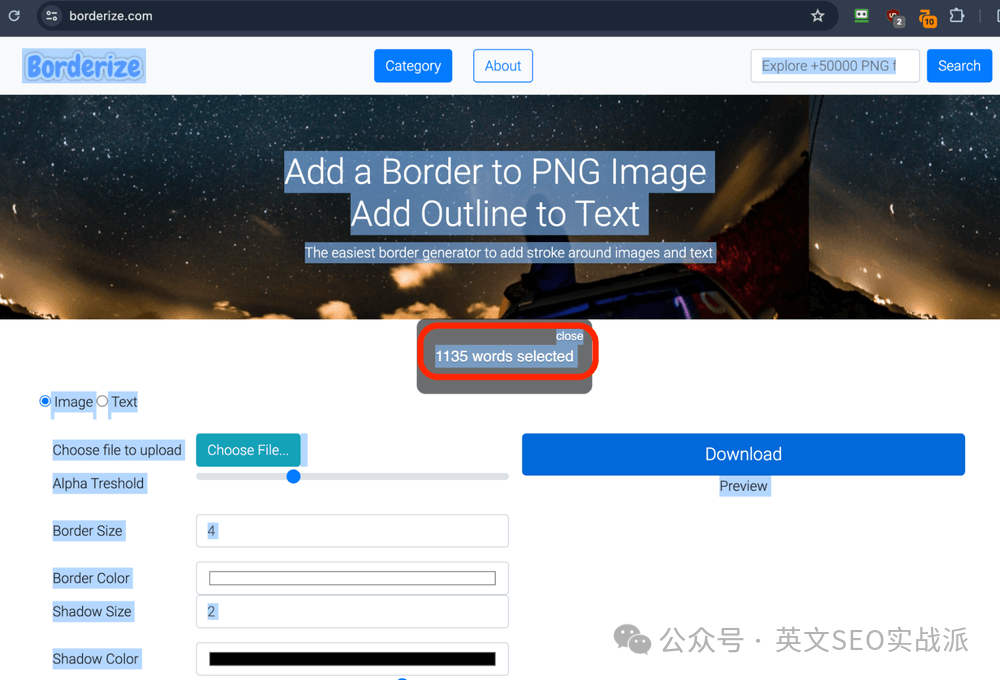Open the extensions puzzle icon

tap(957, 16)
